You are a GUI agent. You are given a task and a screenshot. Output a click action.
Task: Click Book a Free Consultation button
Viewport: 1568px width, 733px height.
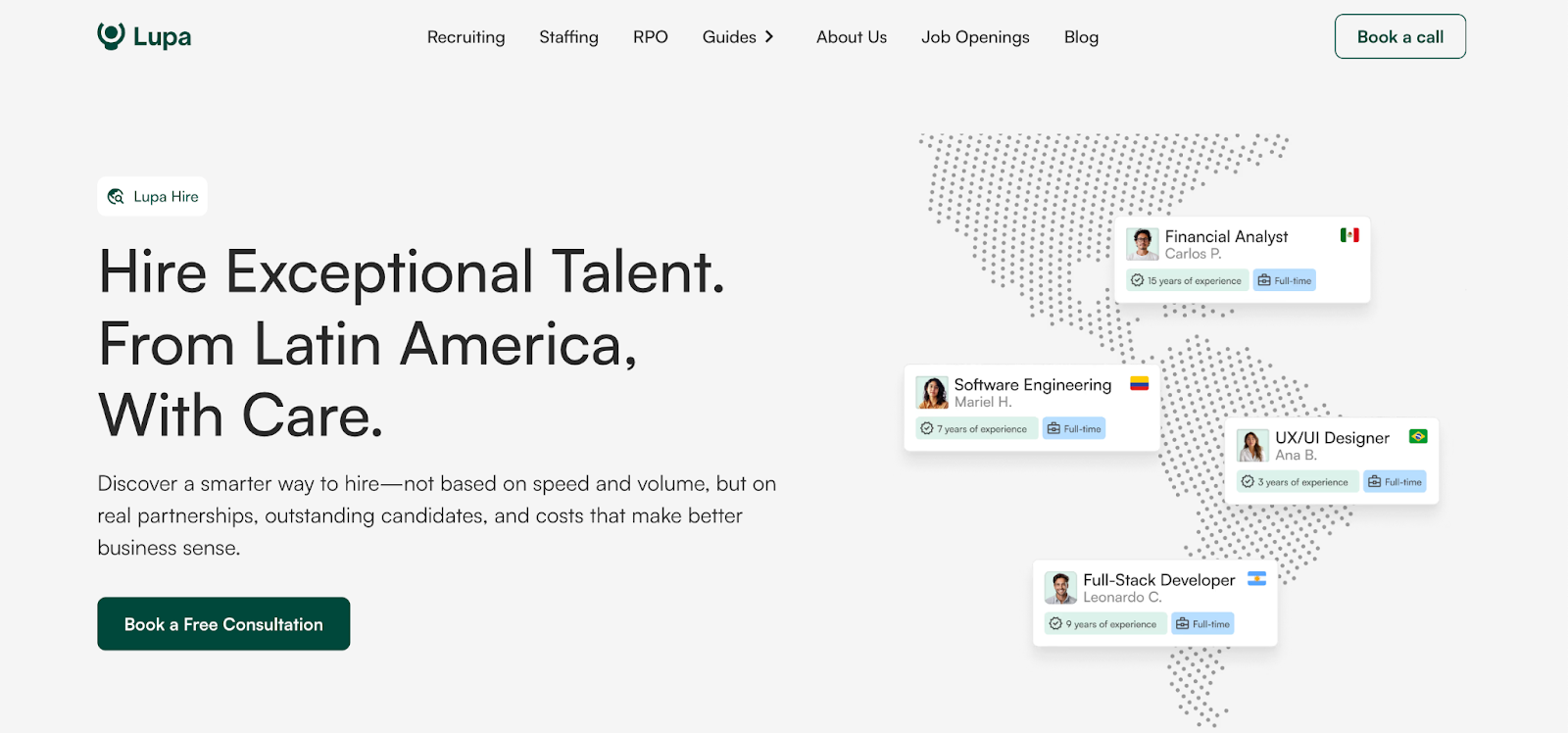pyautogui.click(x=223, y=623)
